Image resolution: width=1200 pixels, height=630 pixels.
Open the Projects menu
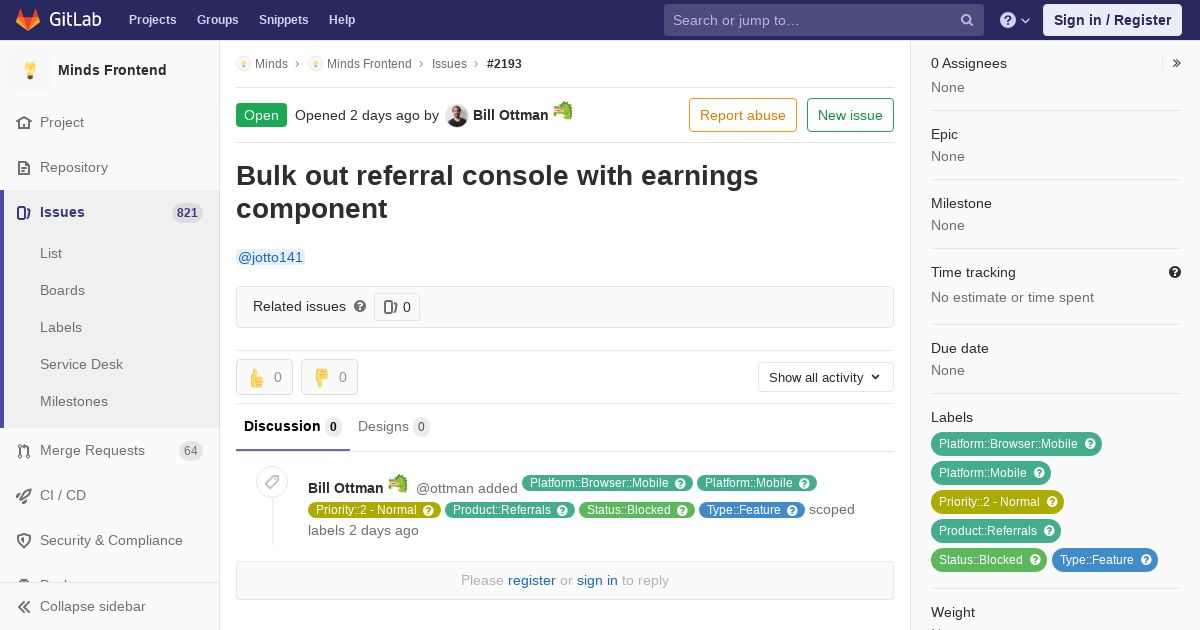coord(152,20)
